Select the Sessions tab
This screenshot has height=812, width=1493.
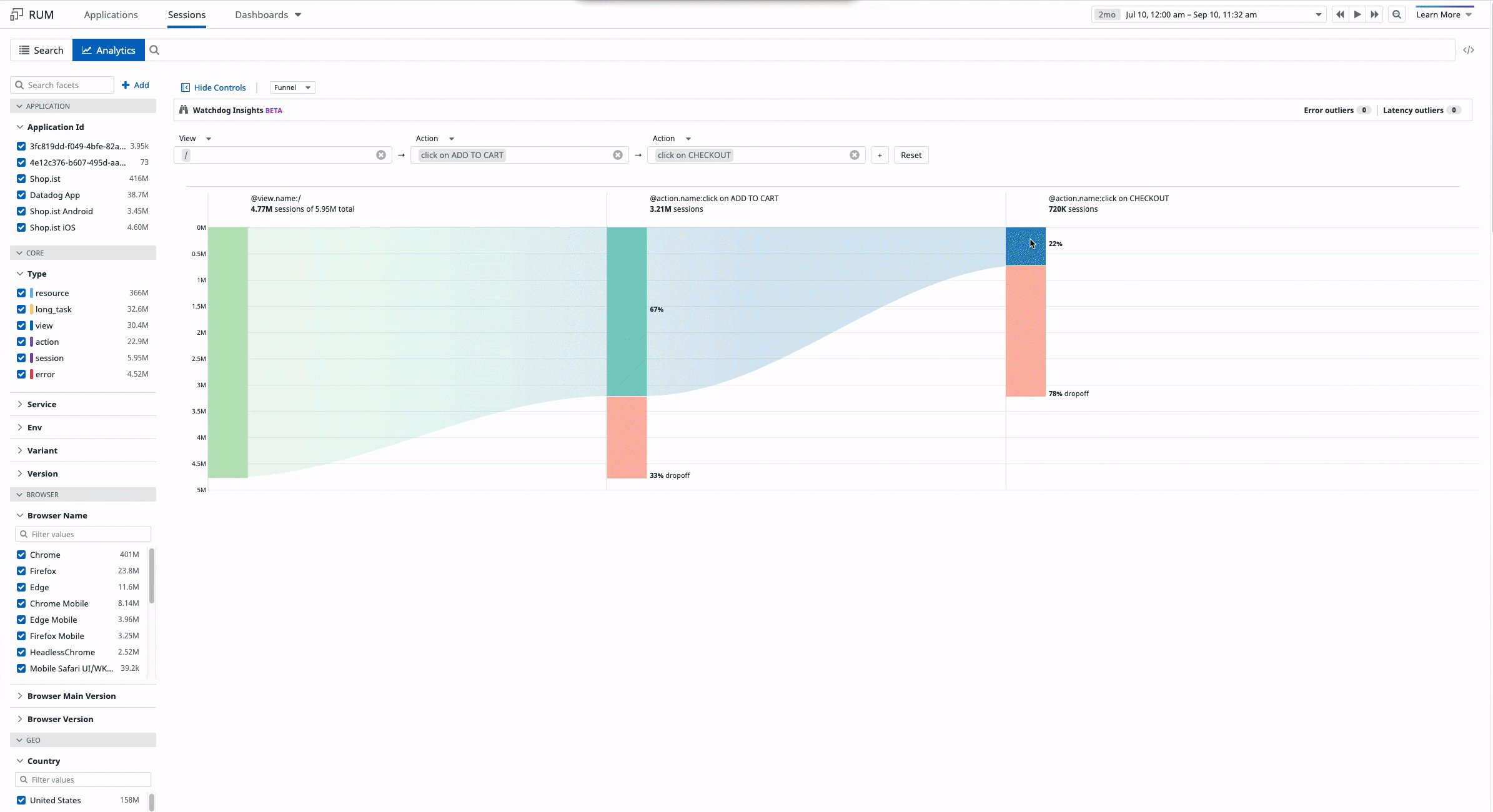(186, 14)
